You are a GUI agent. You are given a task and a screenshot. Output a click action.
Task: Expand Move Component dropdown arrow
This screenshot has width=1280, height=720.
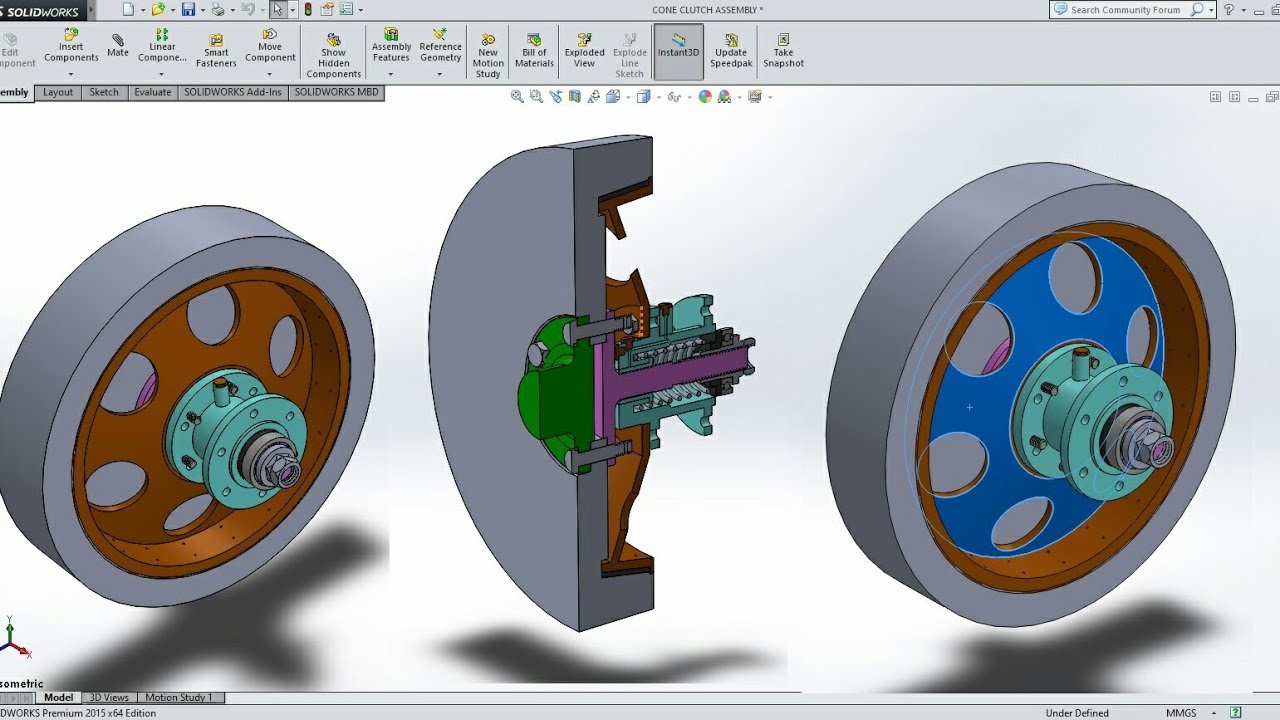[269, 73]
